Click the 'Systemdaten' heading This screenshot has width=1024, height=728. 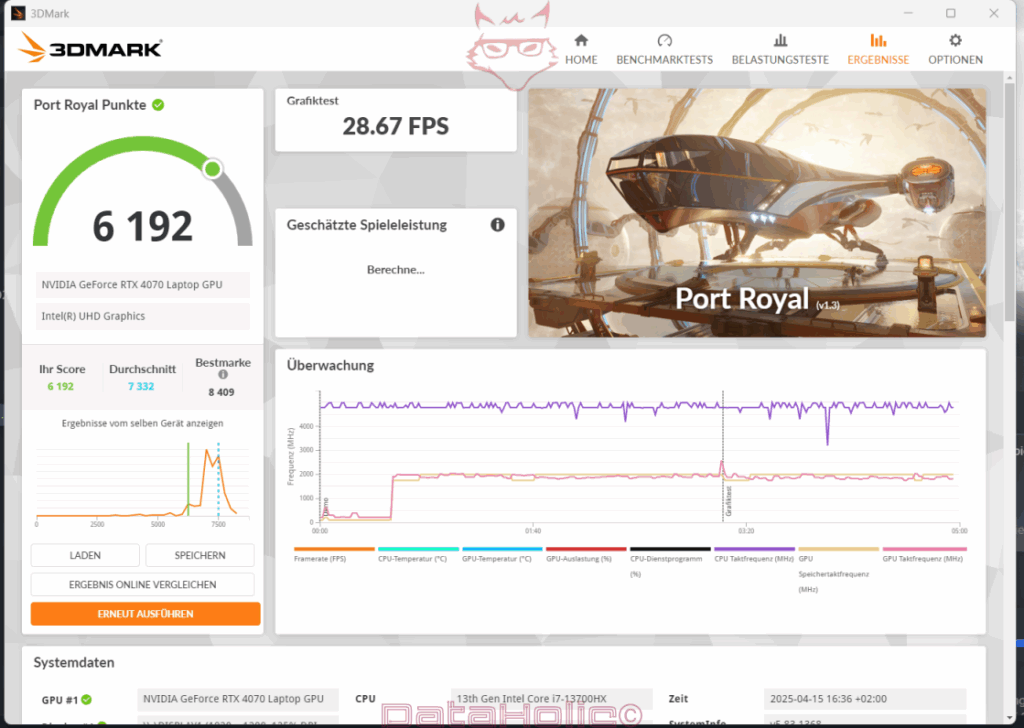pos(74,662)
